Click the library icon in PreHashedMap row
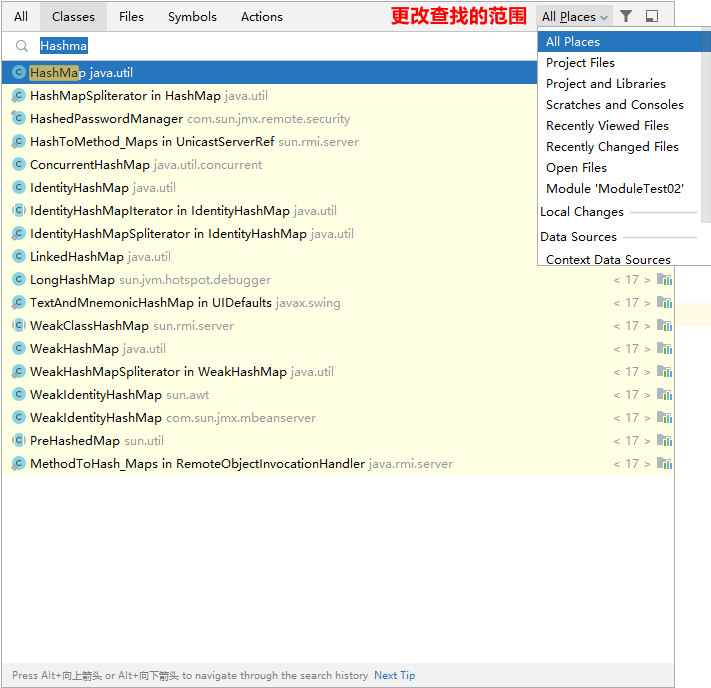Screen dimensions: 711x688 tap(664, 440)
